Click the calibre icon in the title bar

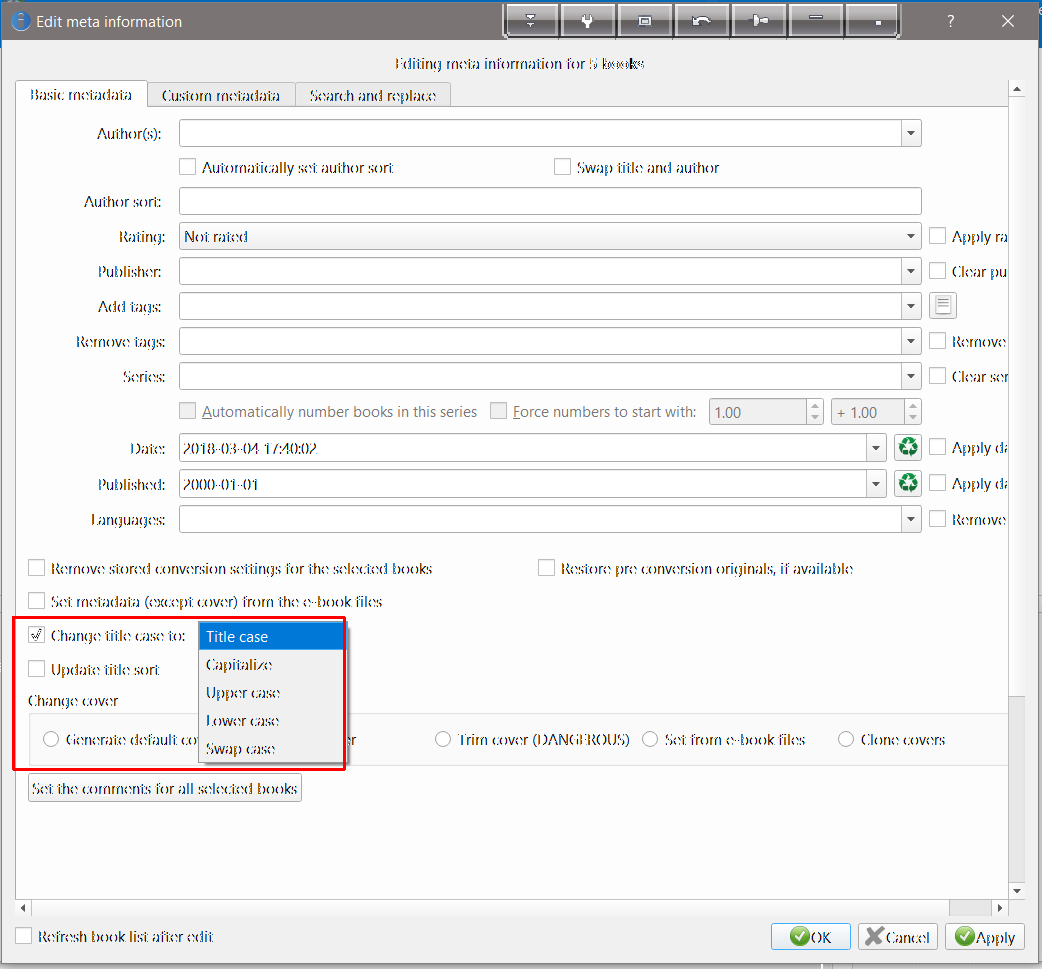21,21
